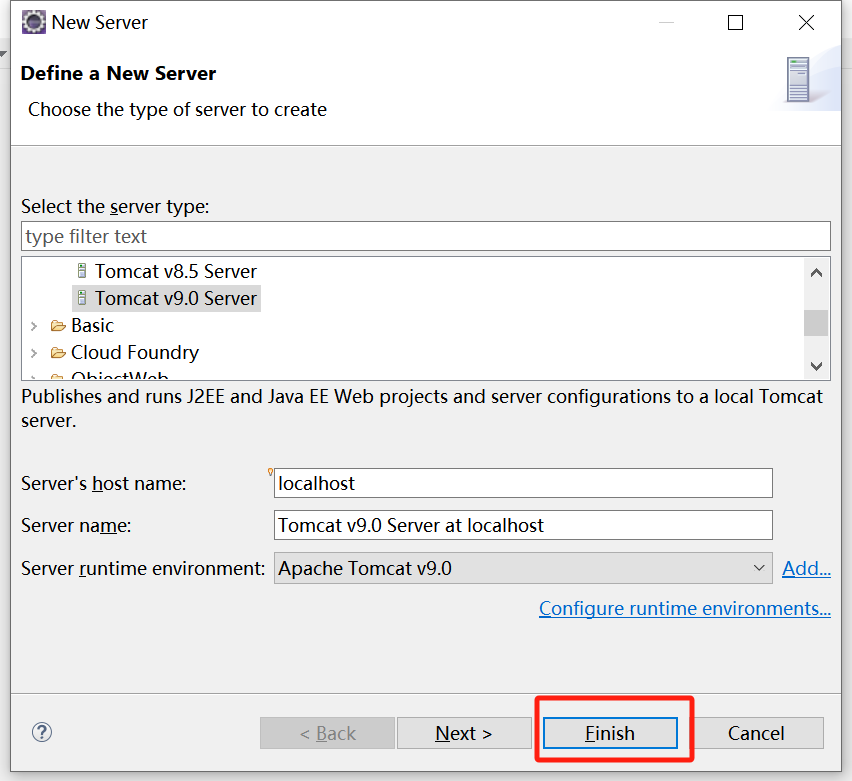Close the New Server dialog
The width and height of the screenshot is (852, 781).
click(x=806, y=22)
